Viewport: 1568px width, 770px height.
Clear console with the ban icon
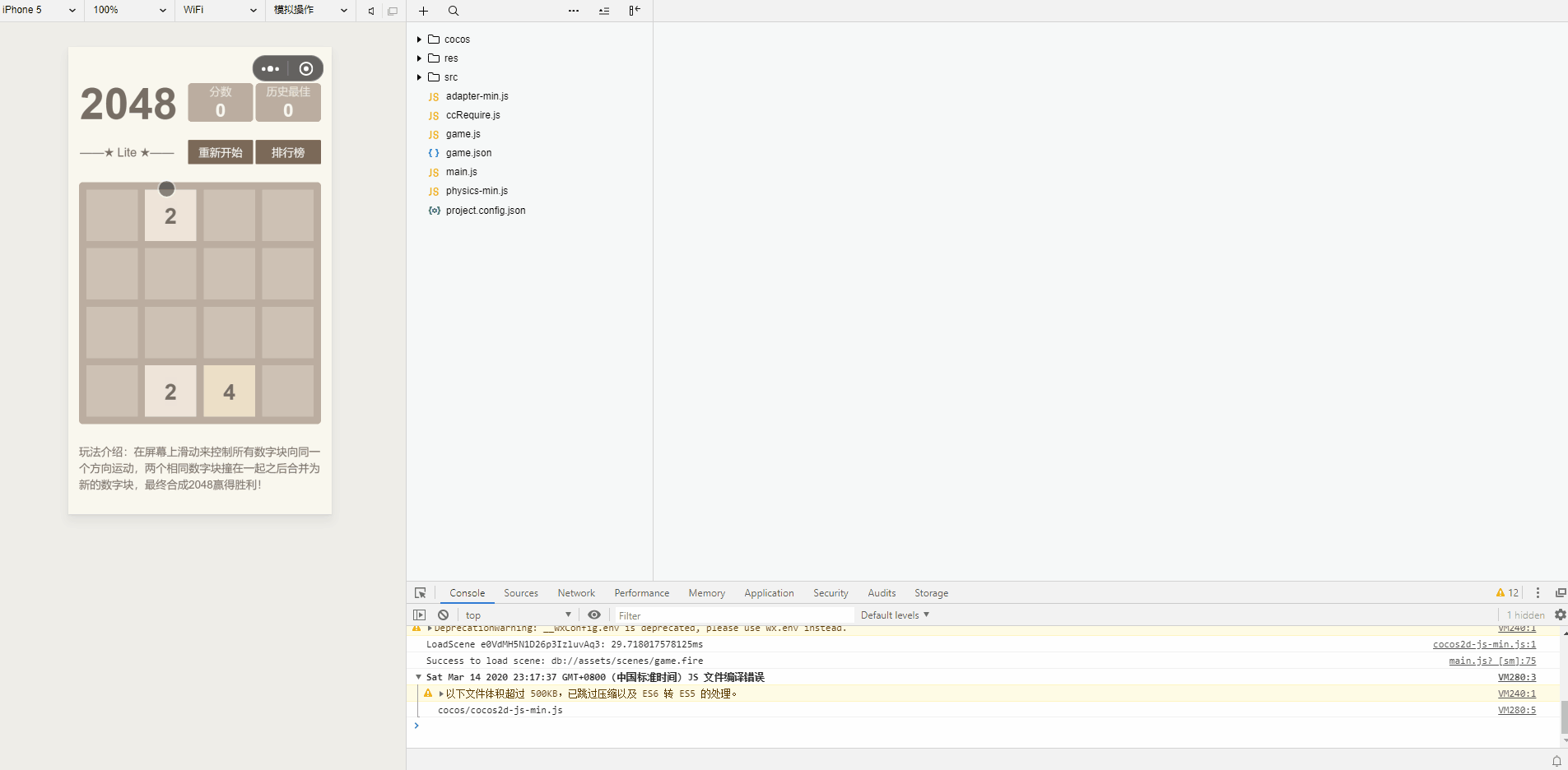click(444, 615)
